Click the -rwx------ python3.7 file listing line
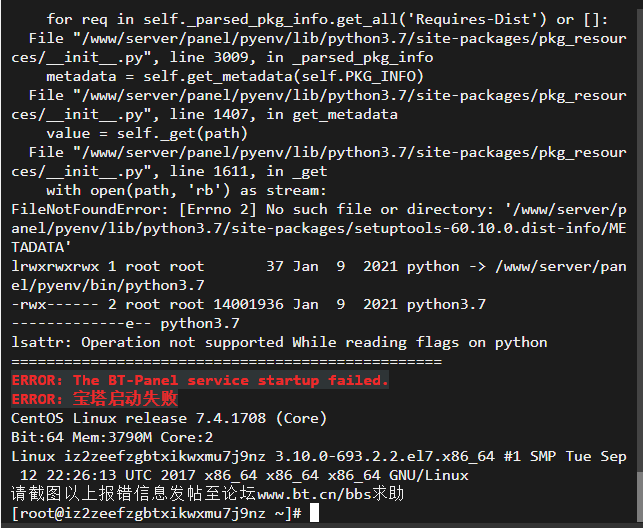The image size is (643, 528). coord(249,305)
